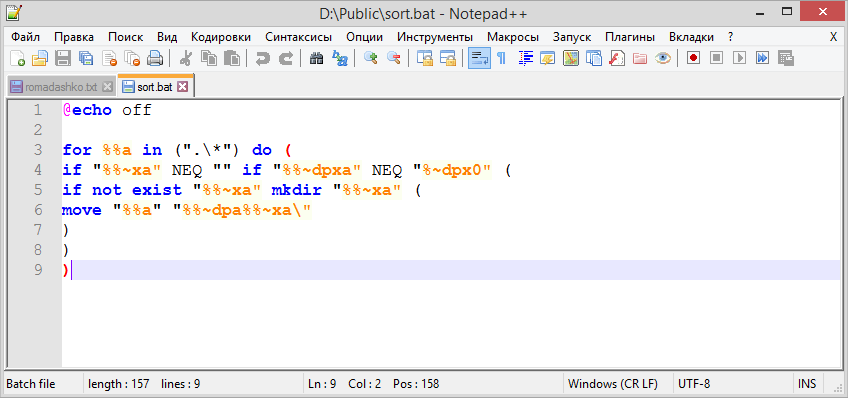Viewport: 848px width, 398px height.
Task: Toggle synchronized horizontal scrolling icon
Action: [x=447, y=58]
